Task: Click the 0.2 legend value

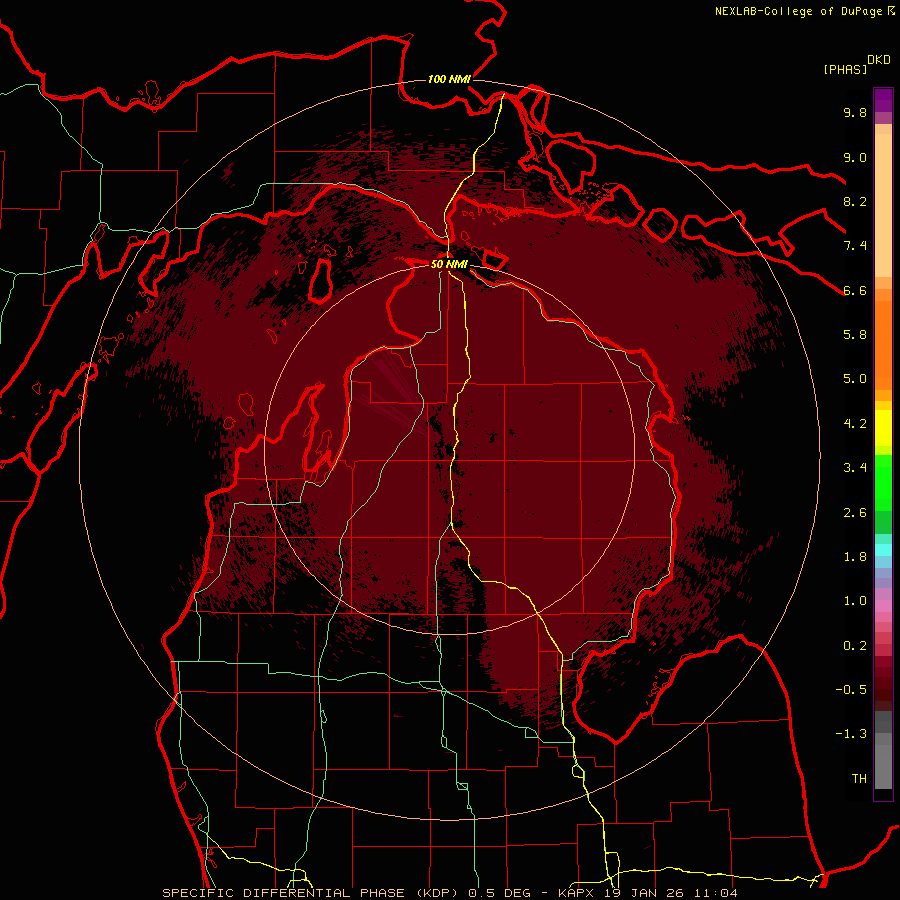Action: (x=855, y=646)
